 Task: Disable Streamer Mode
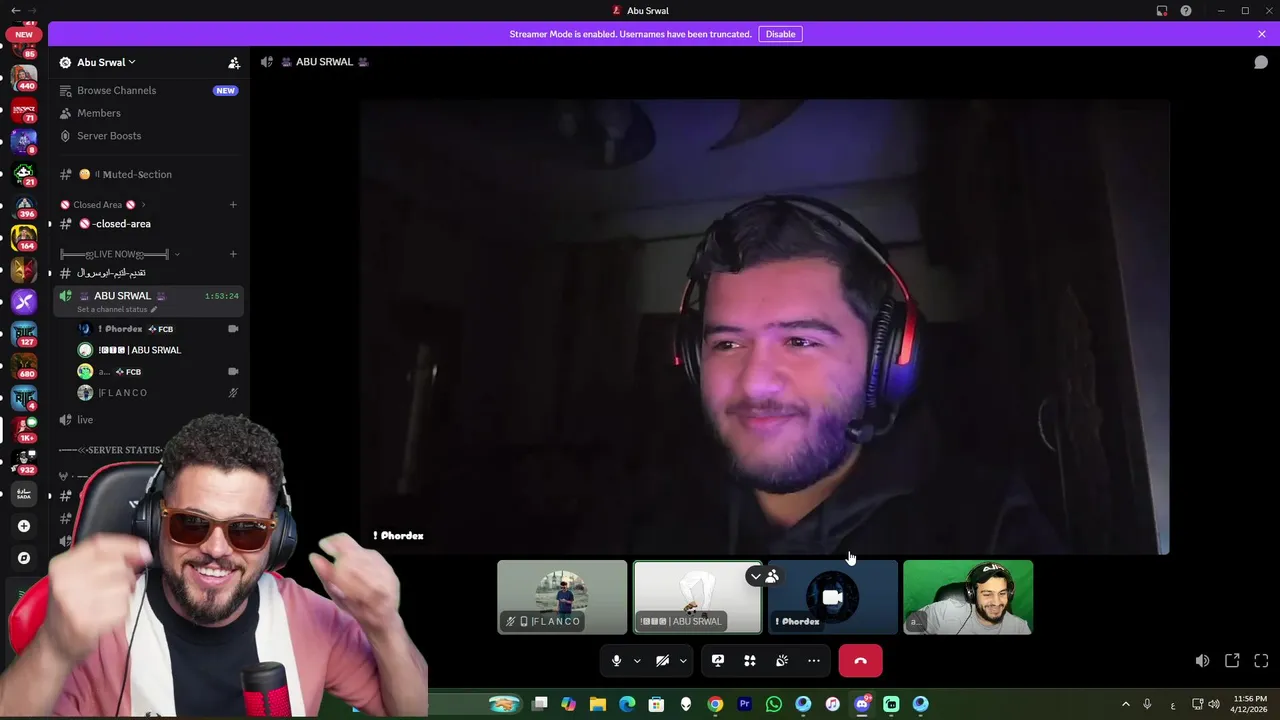[780, 34]
